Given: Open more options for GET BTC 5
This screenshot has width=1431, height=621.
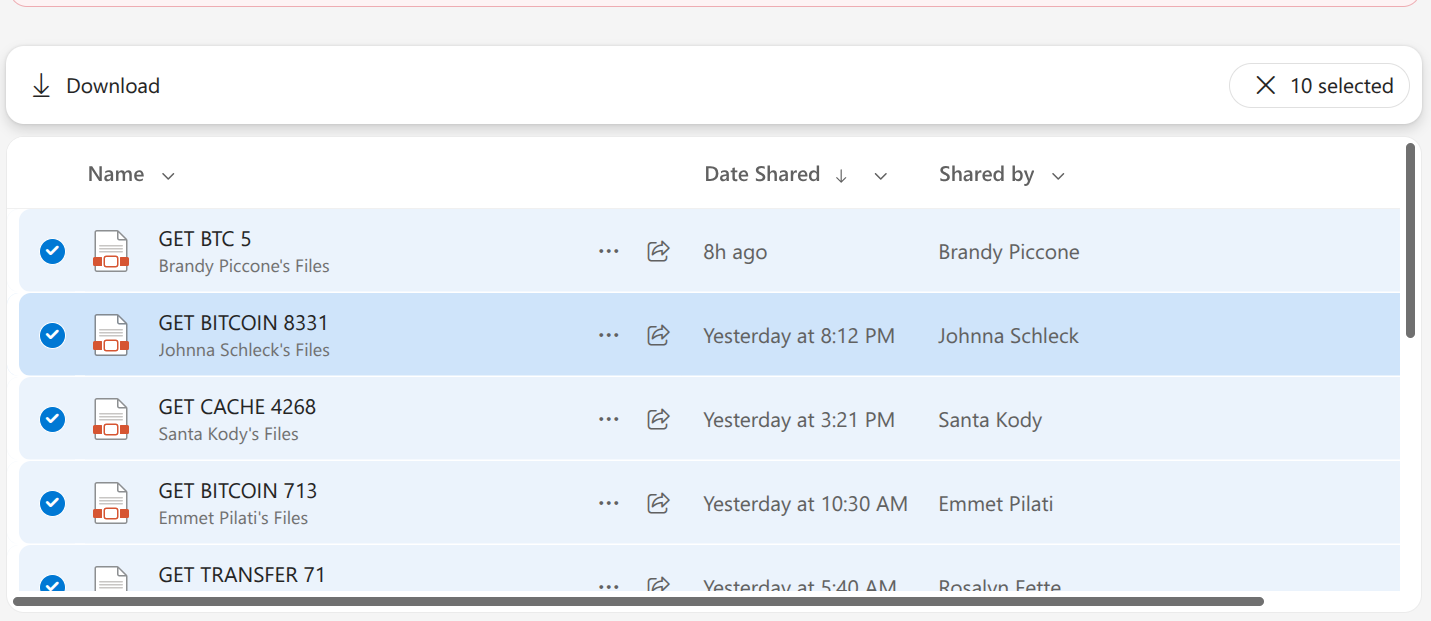Looking at the screenshot, I should (x=609, y=251).
